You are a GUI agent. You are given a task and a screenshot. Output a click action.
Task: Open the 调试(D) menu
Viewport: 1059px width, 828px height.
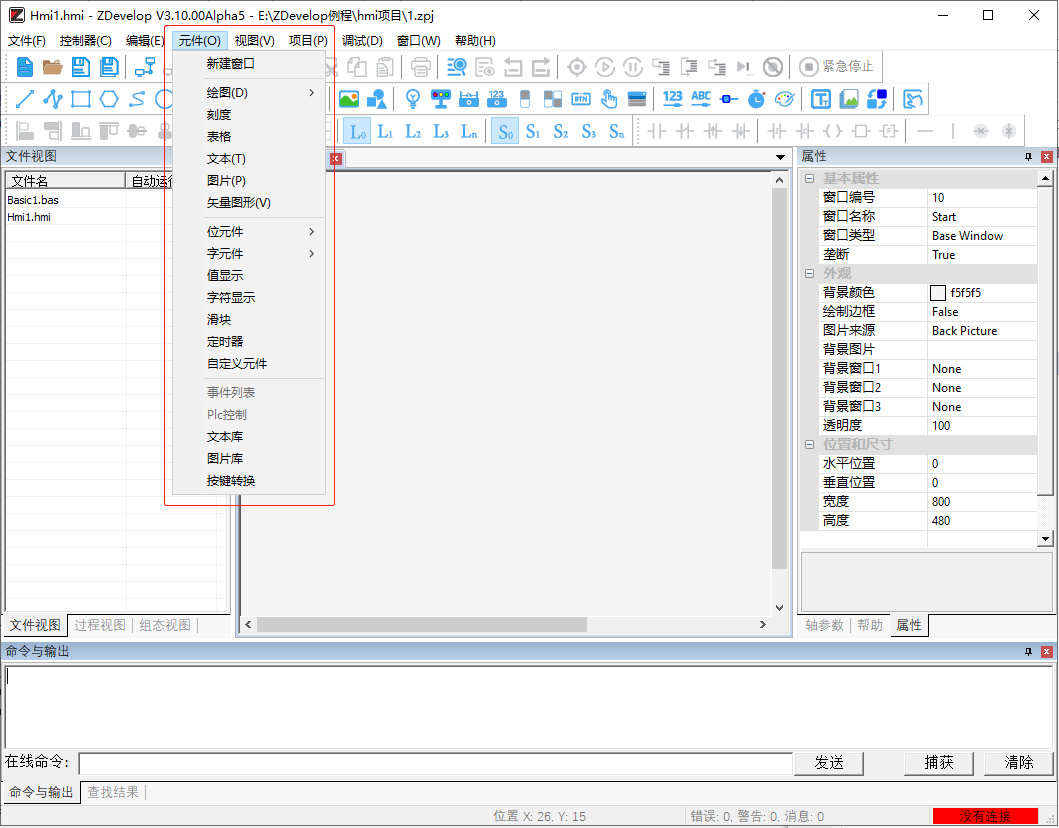364,40
